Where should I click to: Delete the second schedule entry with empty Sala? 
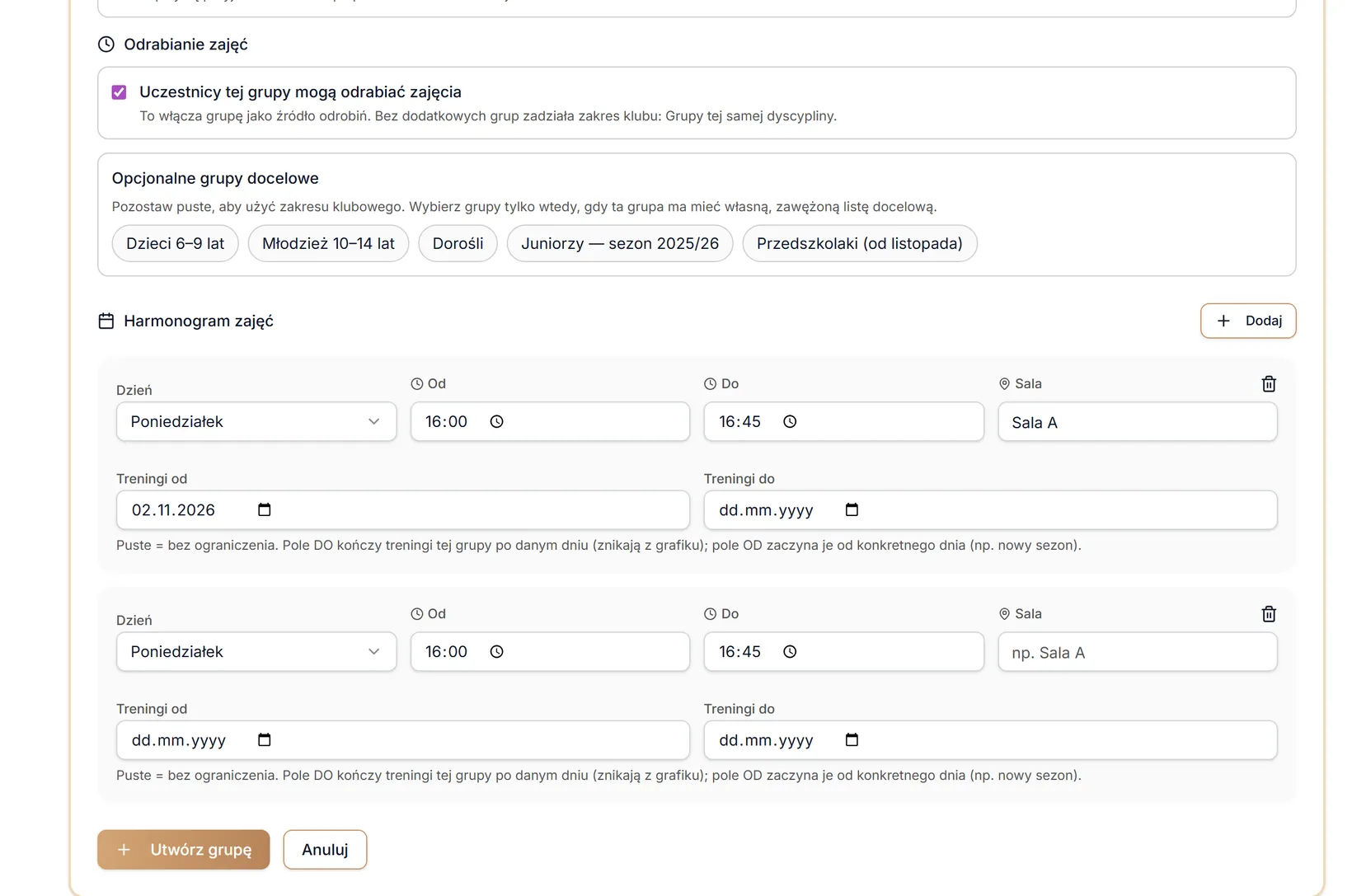[x=1269, y=614]
